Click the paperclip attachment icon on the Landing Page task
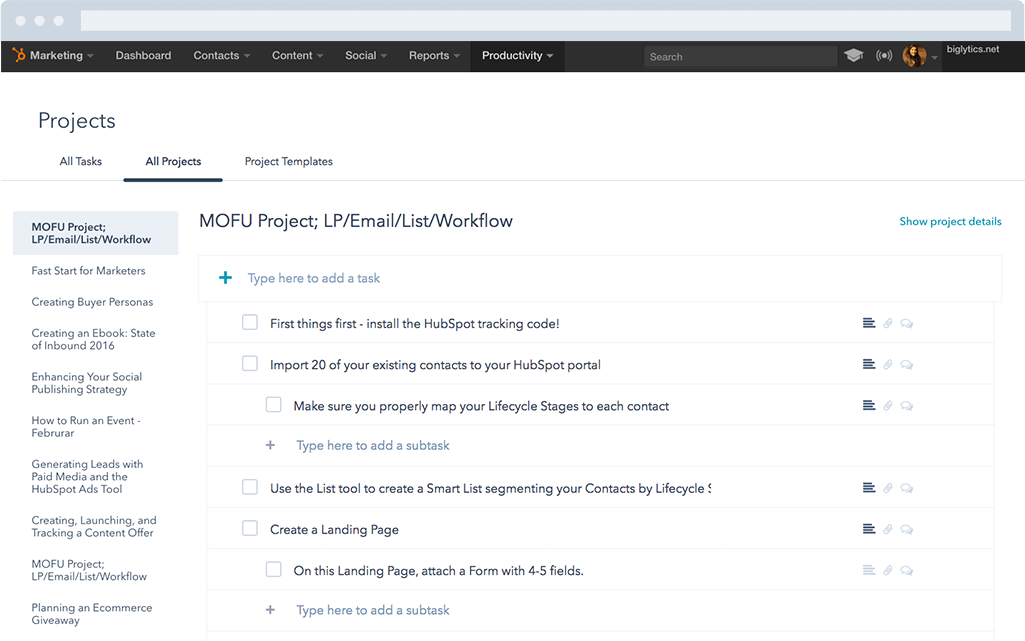 tap(888, 529)
